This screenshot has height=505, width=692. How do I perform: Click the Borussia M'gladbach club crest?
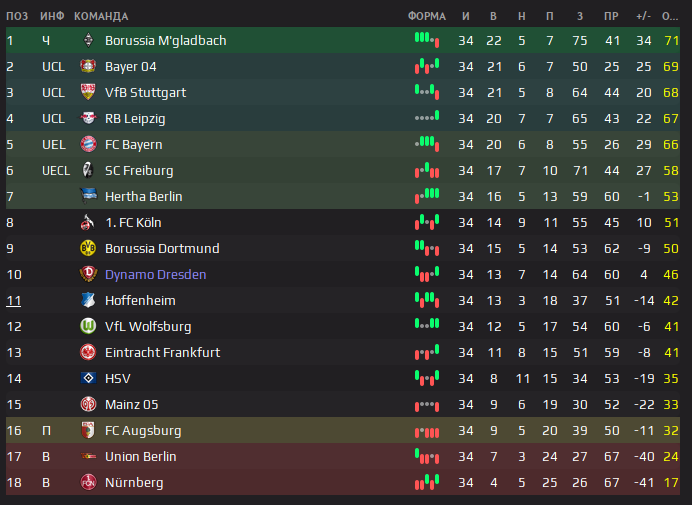pyautogui.click(x=88, y=40)
